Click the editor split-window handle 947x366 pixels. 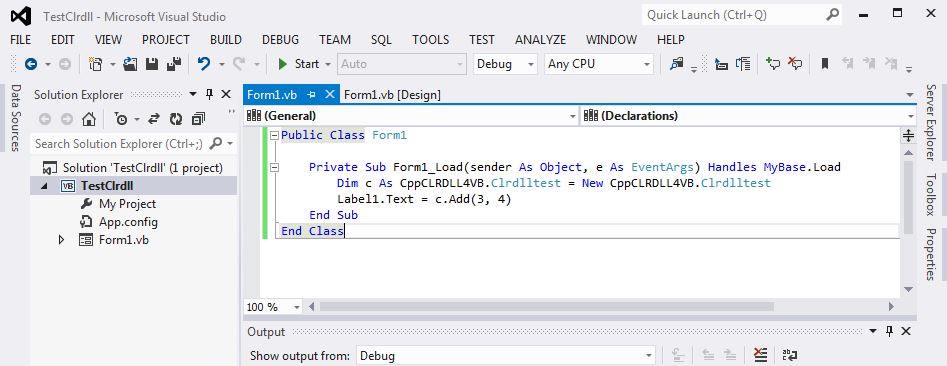tap(908, 136)
